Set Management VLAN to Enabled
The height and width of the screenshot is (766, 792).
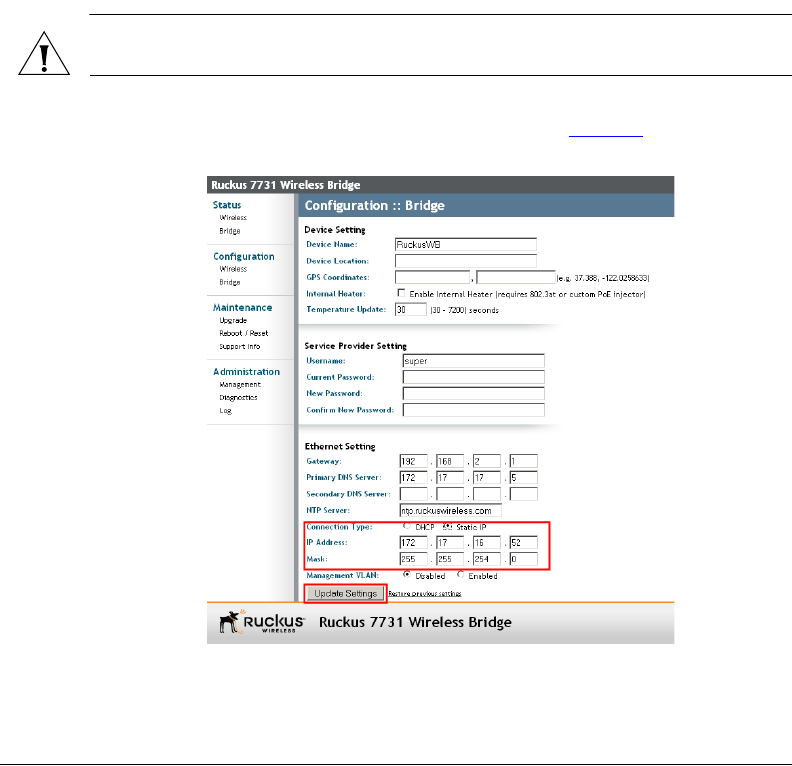pyautogui.click(x=460, y=575)
